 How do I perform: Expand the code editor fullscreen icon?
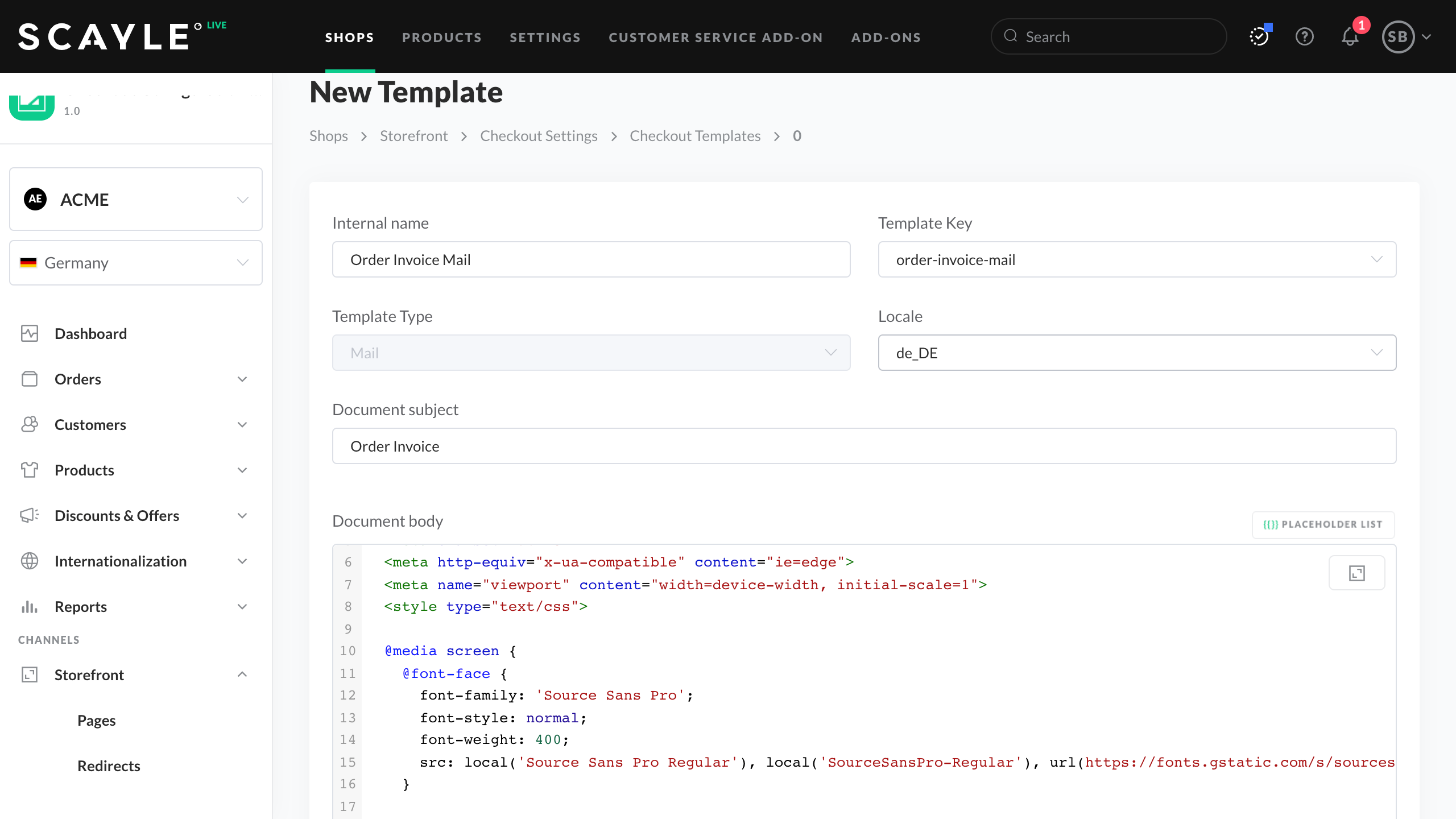pos(1356,573)
